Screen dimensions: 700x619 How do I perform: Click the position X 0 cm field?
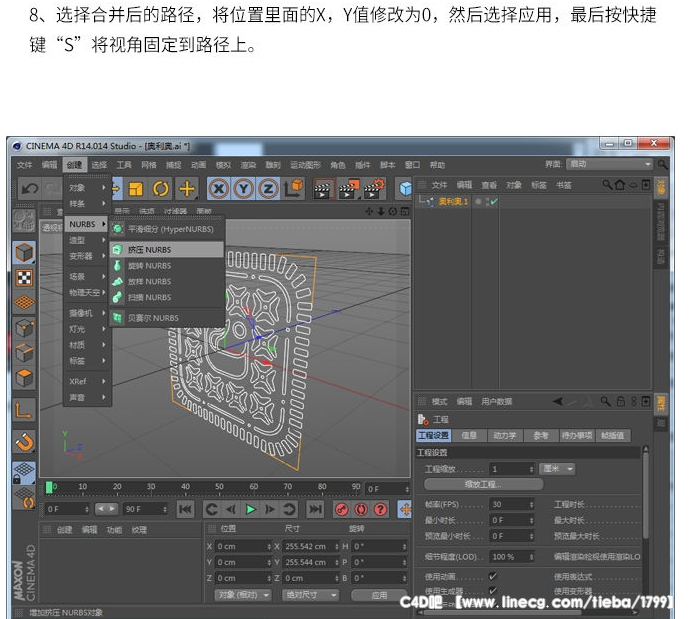tap(243, 546)
